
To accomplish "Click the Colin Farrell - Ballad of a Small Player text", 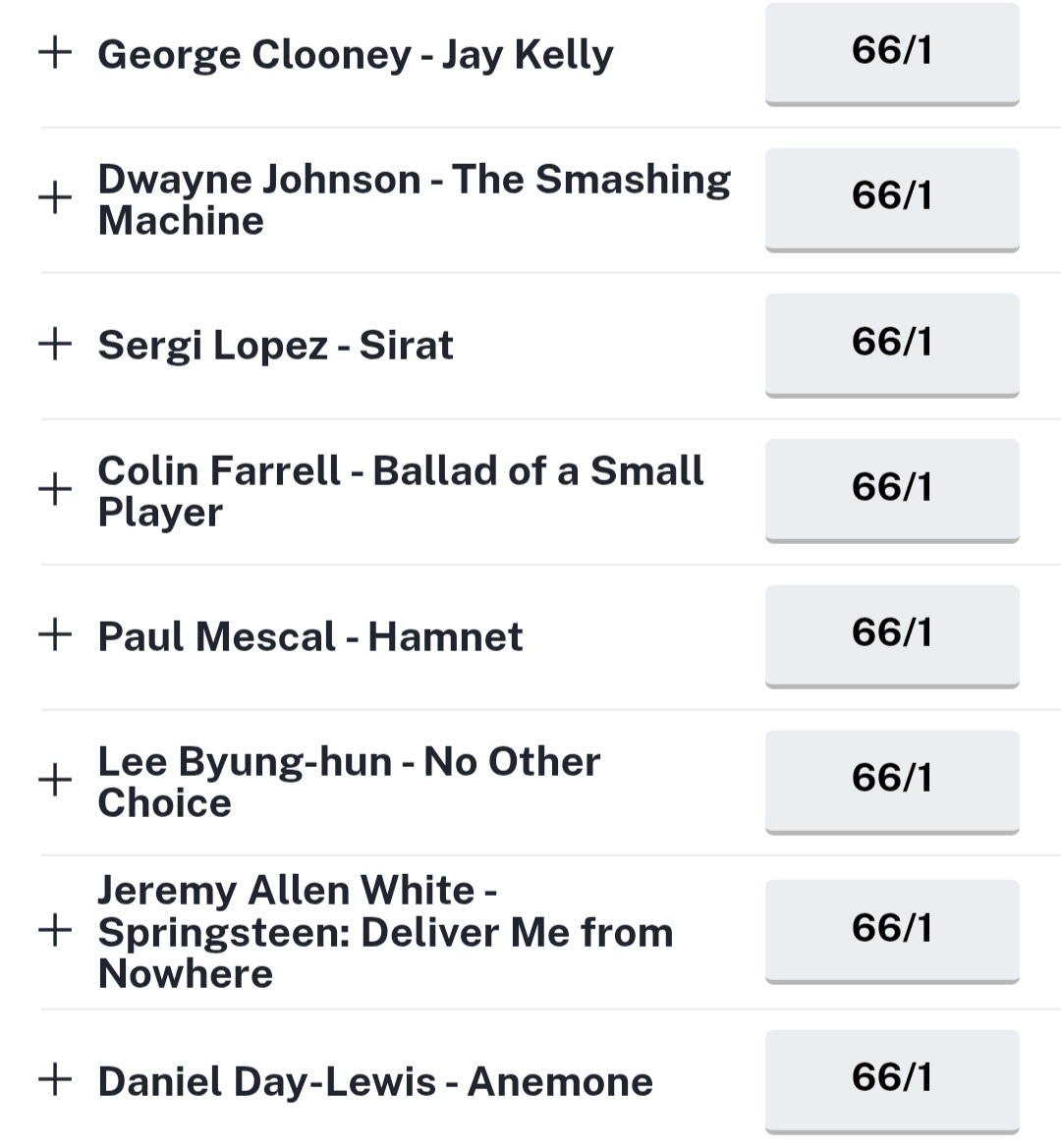I will 400,491.
